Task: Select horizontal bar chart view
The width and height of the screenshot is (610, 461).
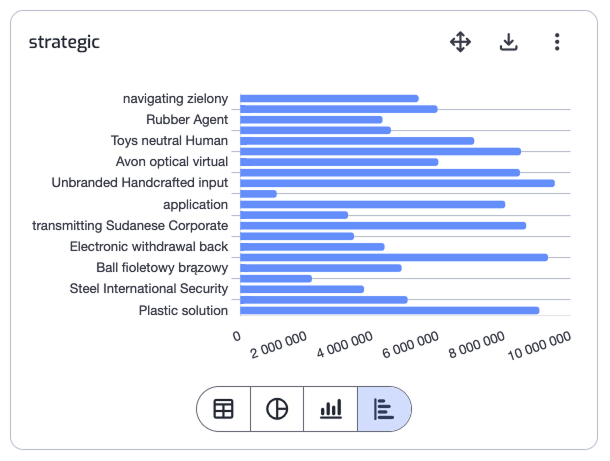Action: [384, 409]
